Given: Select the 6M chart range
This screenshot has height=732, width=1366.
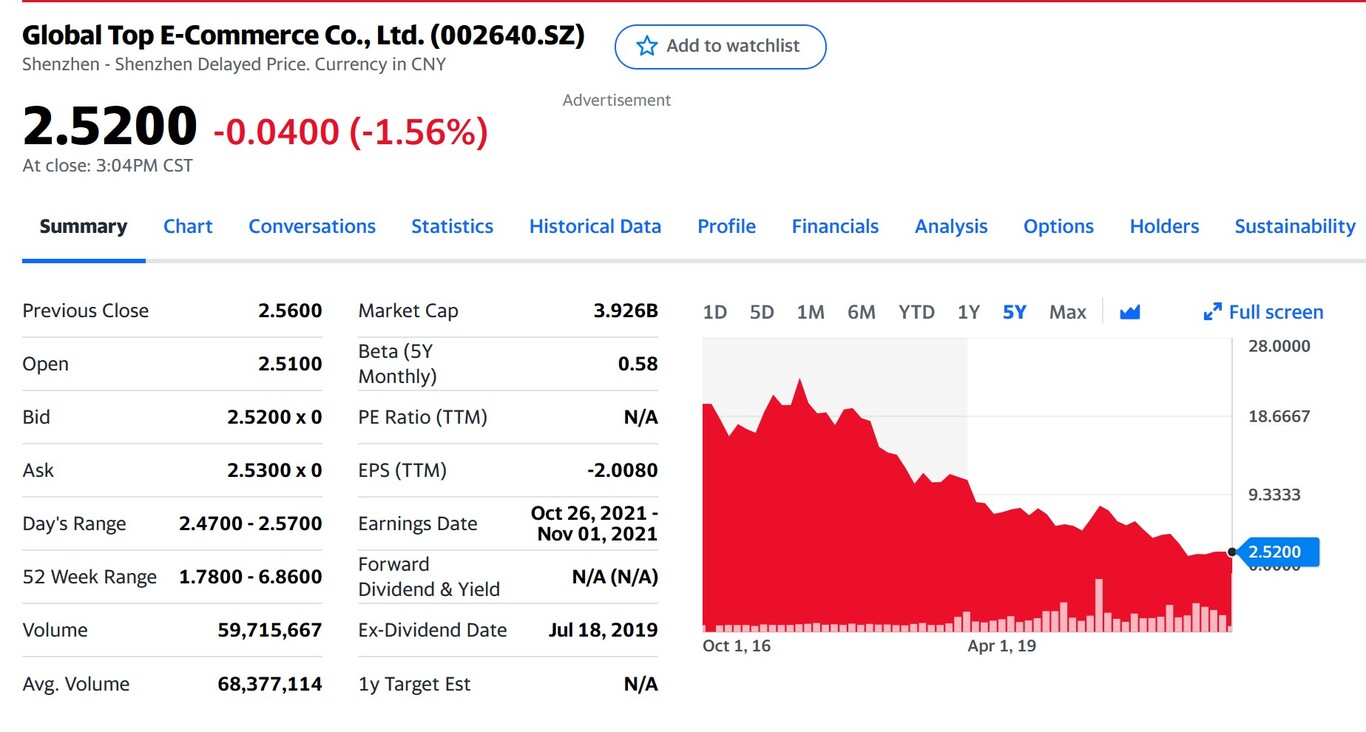Looking at the screenshot, I should (861, 312).
